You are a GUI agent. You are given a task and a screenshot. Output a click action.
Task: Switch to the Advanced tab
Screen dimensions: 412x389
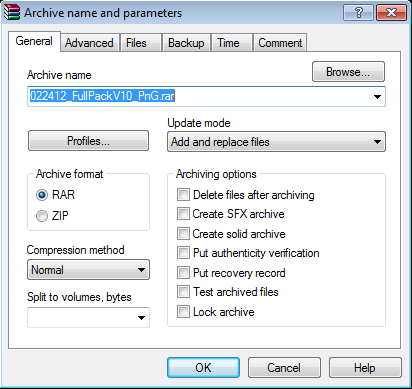[x=89, y=43]
